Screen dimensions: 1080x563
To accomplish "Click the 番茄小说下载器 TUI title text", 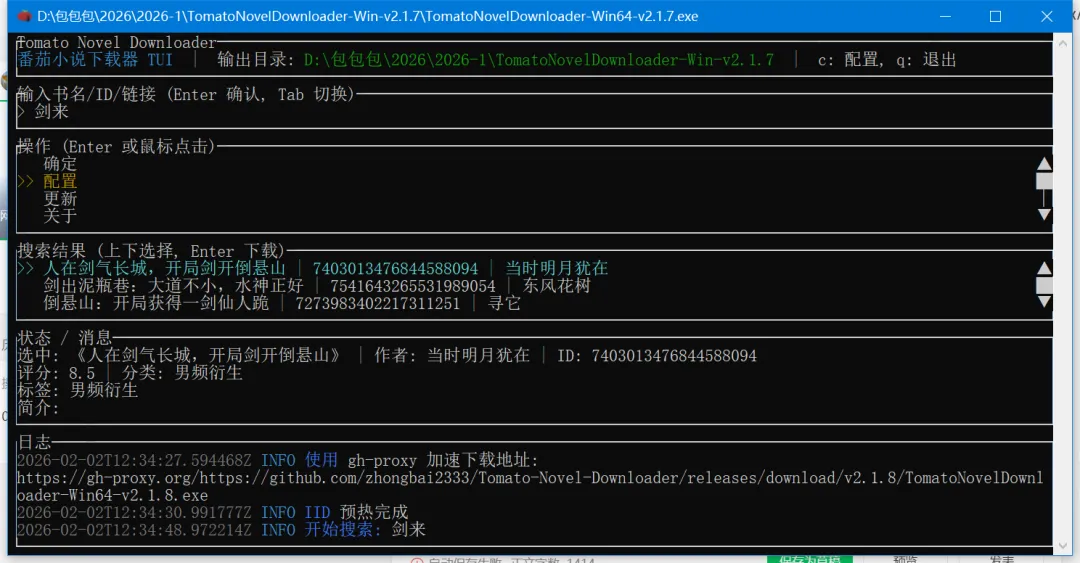I will pyautogui.click(x=95, y=59).
